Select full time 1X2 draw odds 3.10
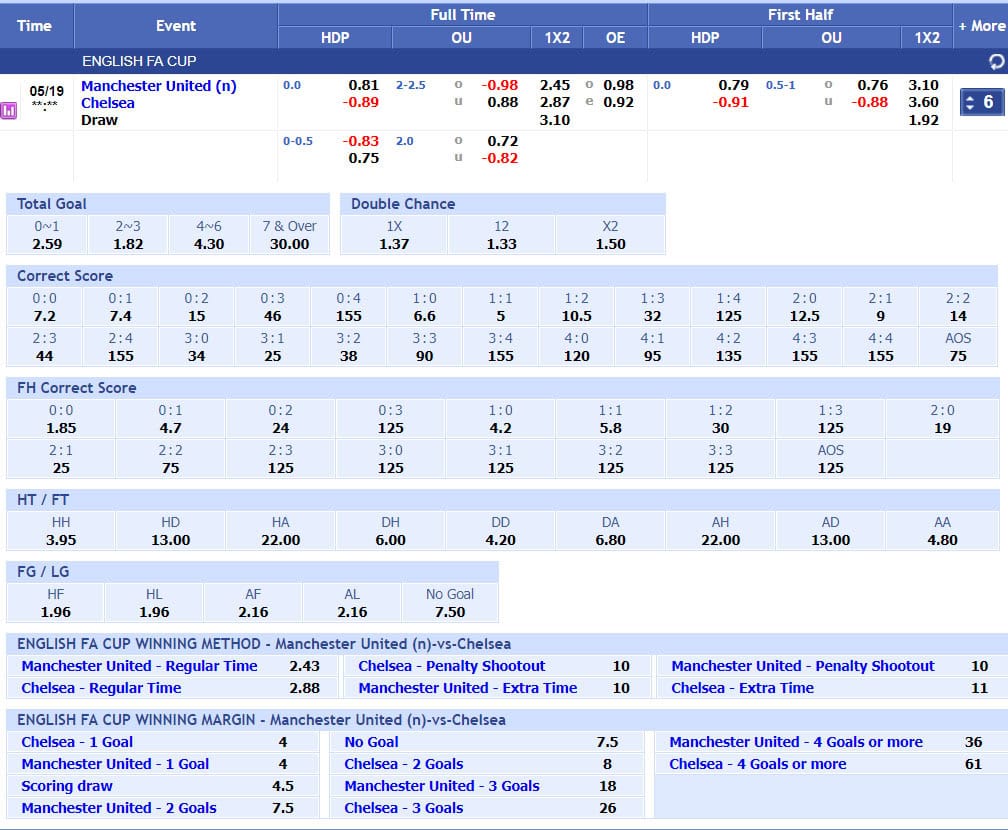Screen dimensions: 1008x830 (x=554, y=120)
